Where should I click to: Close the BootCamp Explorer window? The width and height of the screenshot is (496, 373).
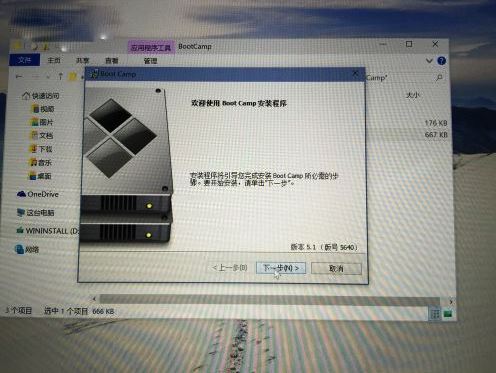coord(435,44)
